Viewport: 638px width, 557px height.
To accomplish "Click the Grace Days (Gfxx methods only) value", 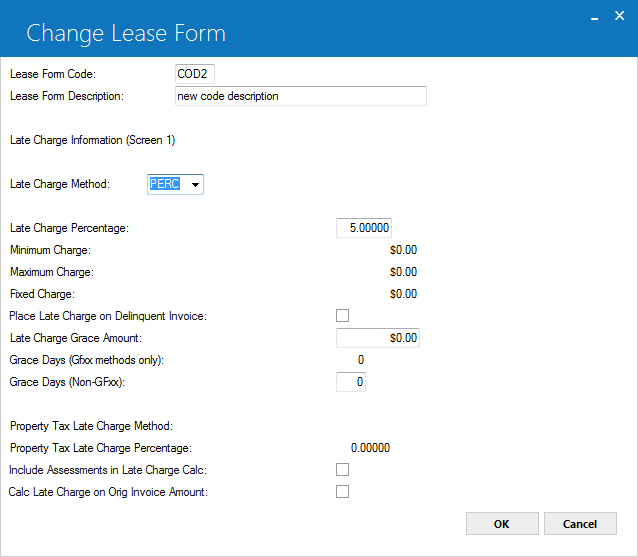I will [361, 360].
